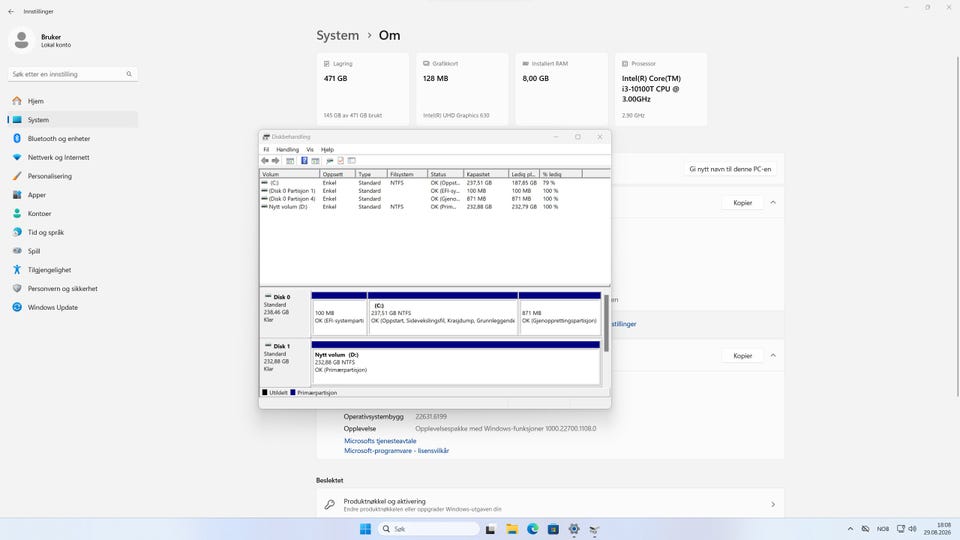
Task: Open Spill settings
Action: click(72, 251)
